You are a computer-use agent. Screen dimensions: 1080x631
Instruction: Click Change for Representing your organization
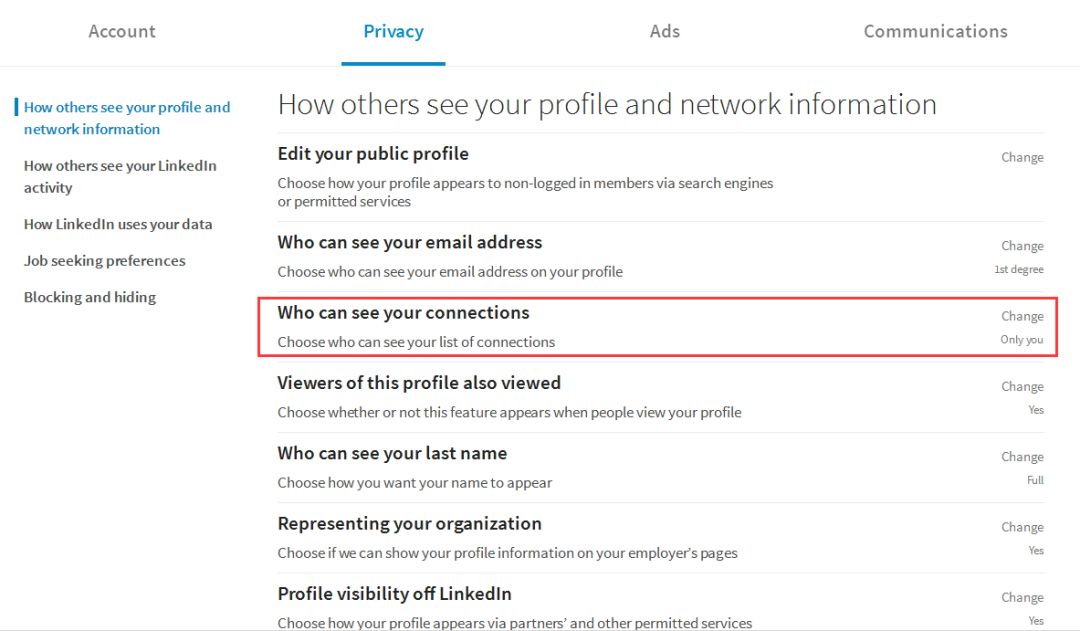tap(1022, 527)
